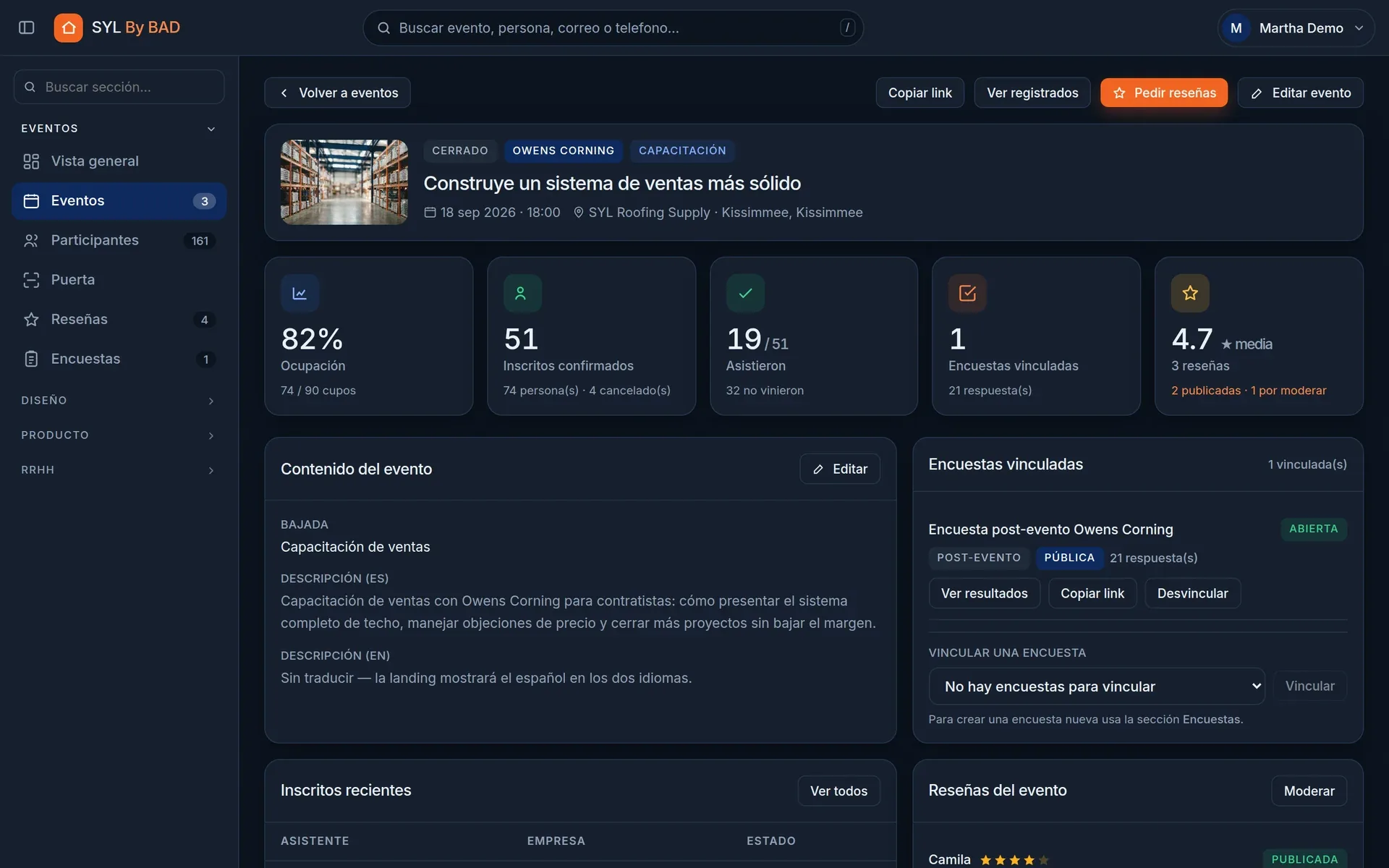Click Moderar in Reseñas del evento
1389x868 pixels.
coord(1309,791)
